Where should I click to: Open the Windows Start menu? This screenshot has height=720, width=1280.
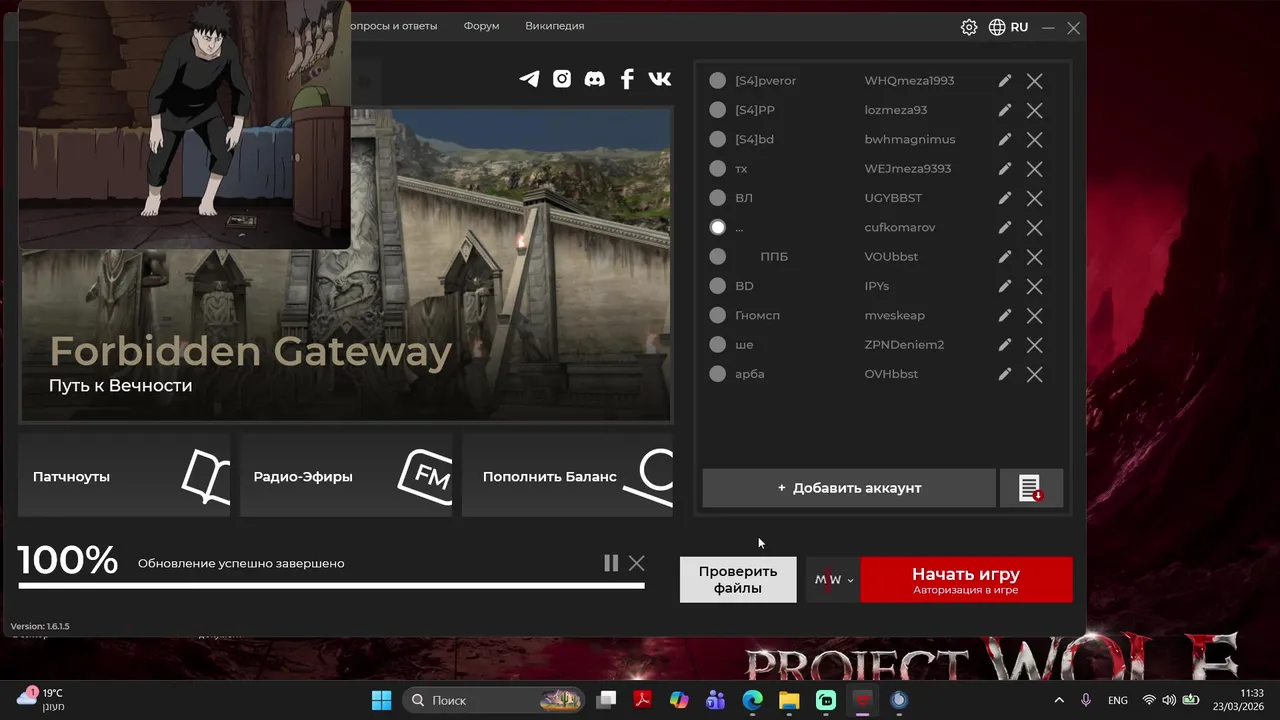381,700
